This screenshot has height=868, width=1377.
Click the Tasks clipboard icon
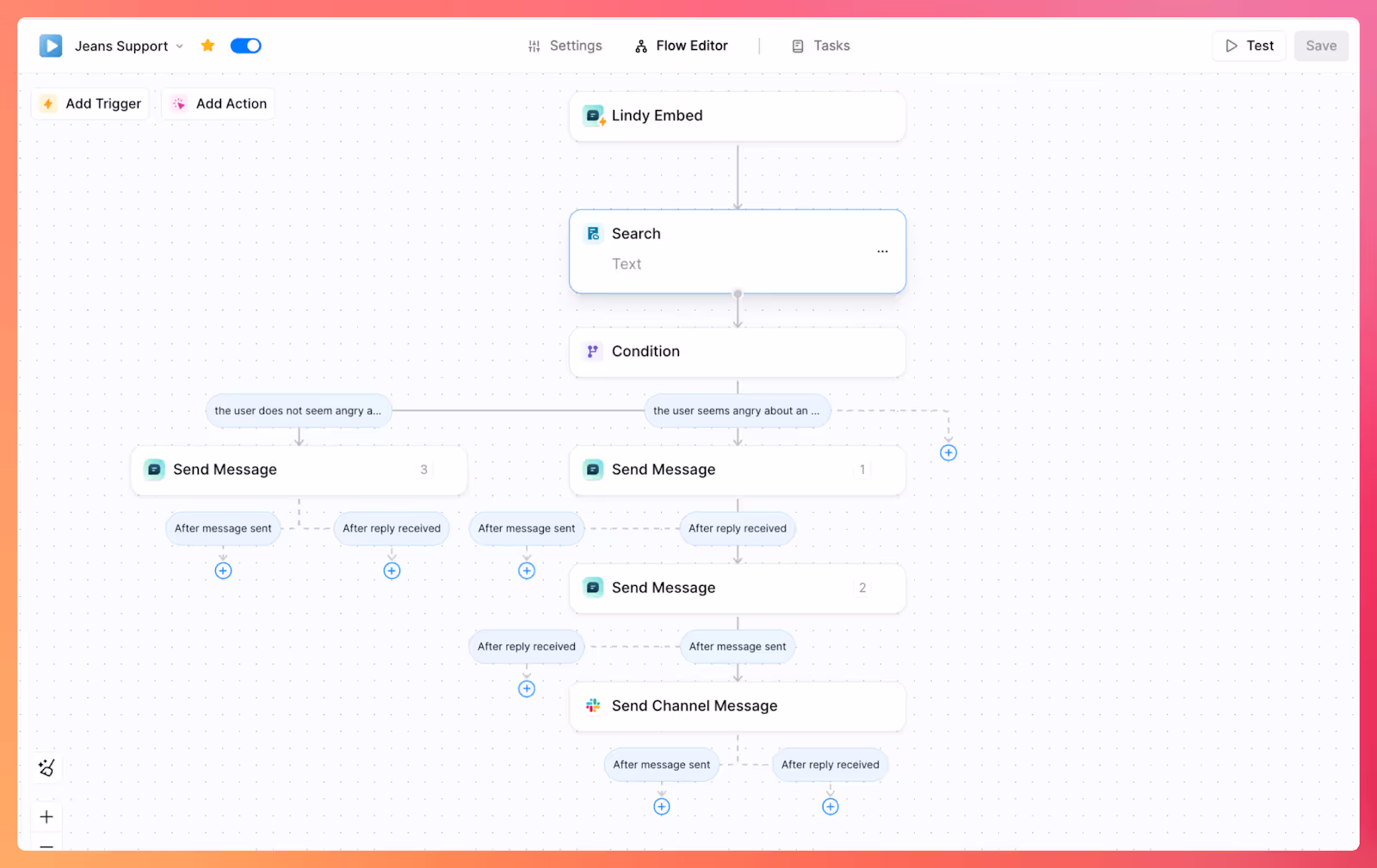coord(798,46)
